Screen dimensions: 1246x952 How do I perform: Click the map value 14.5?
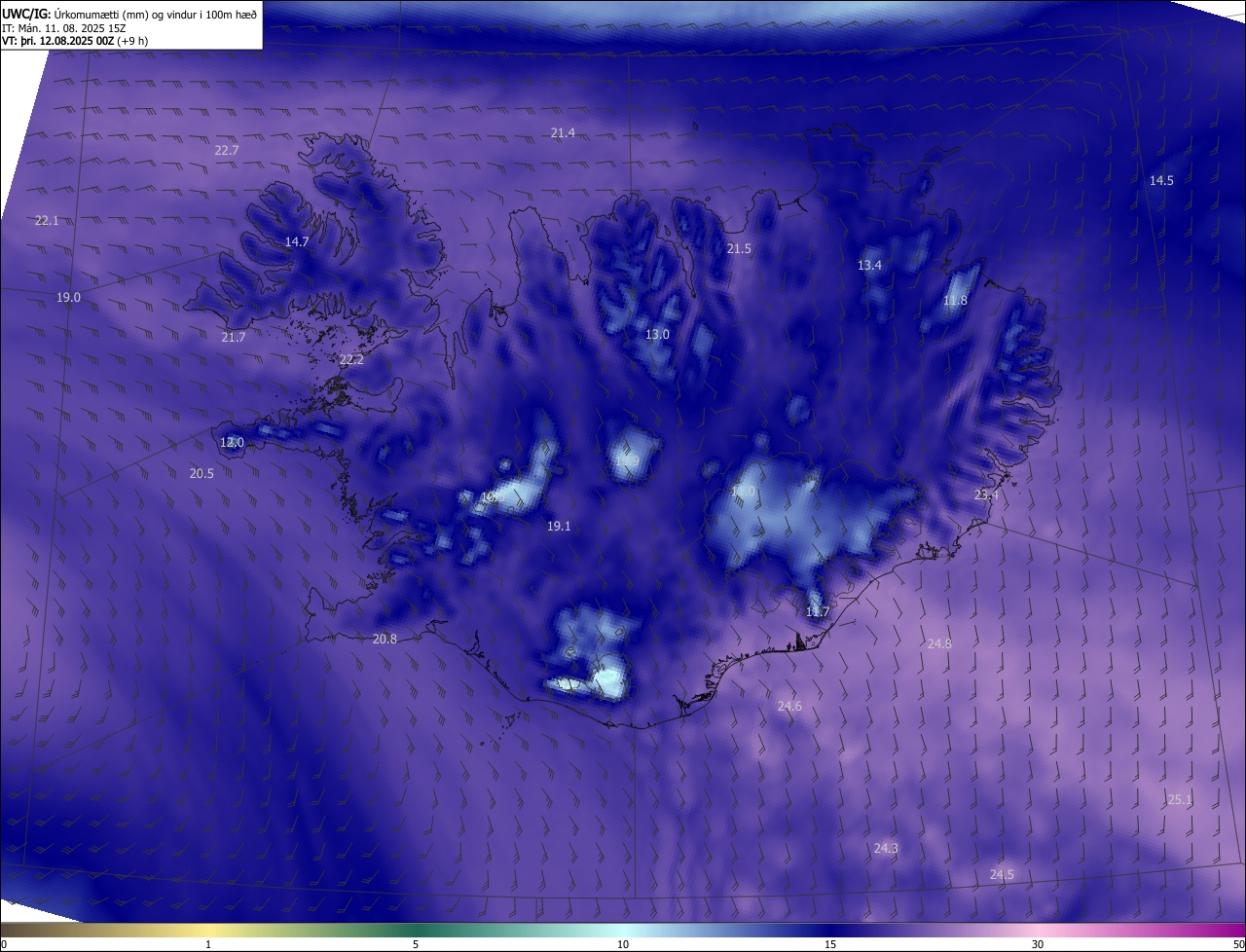coord(1161,181)
